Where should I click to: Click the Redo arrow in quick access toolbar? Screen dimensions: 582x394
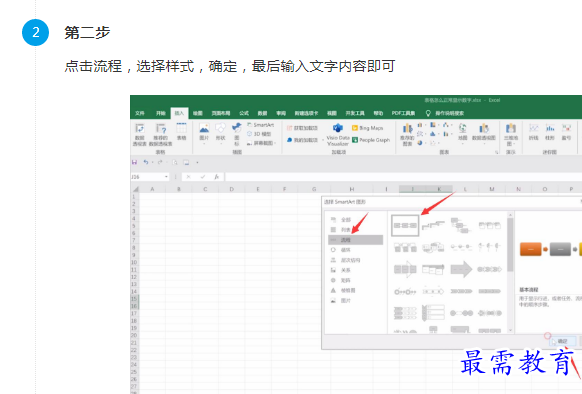coord(160,162)
